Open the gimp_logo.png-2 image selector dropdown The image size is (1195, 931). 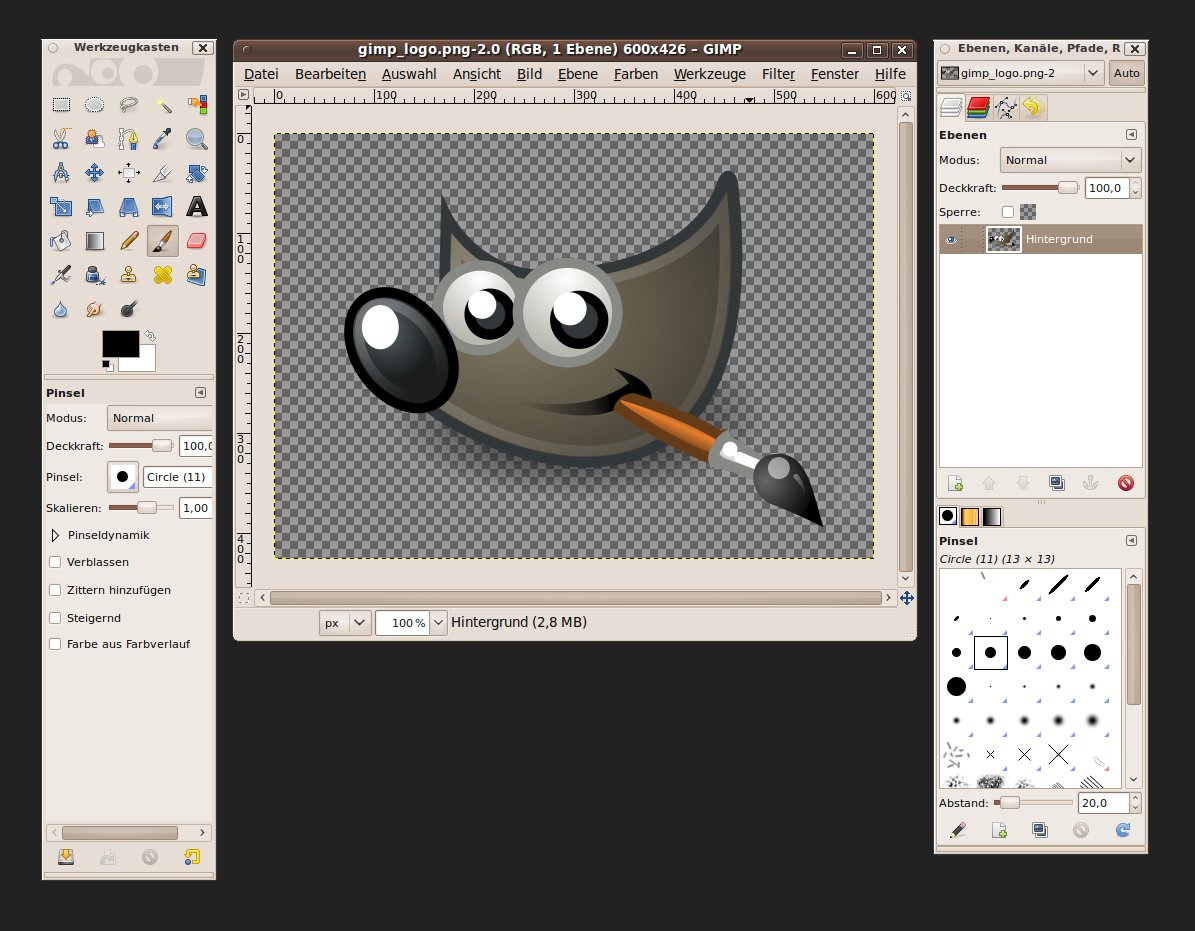click(1021, 73)
